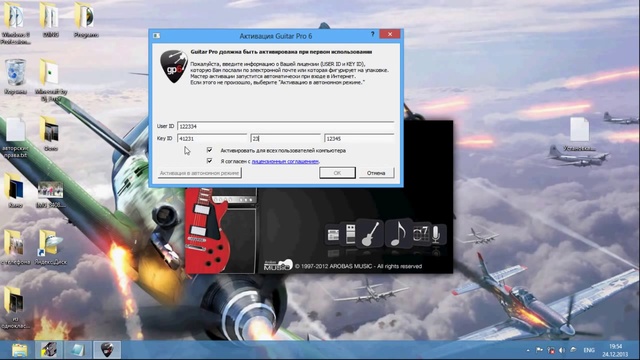Open the лицензионным соглашением link
The height and width of the screenshot is (360, 640).
[x=285, y=161]
